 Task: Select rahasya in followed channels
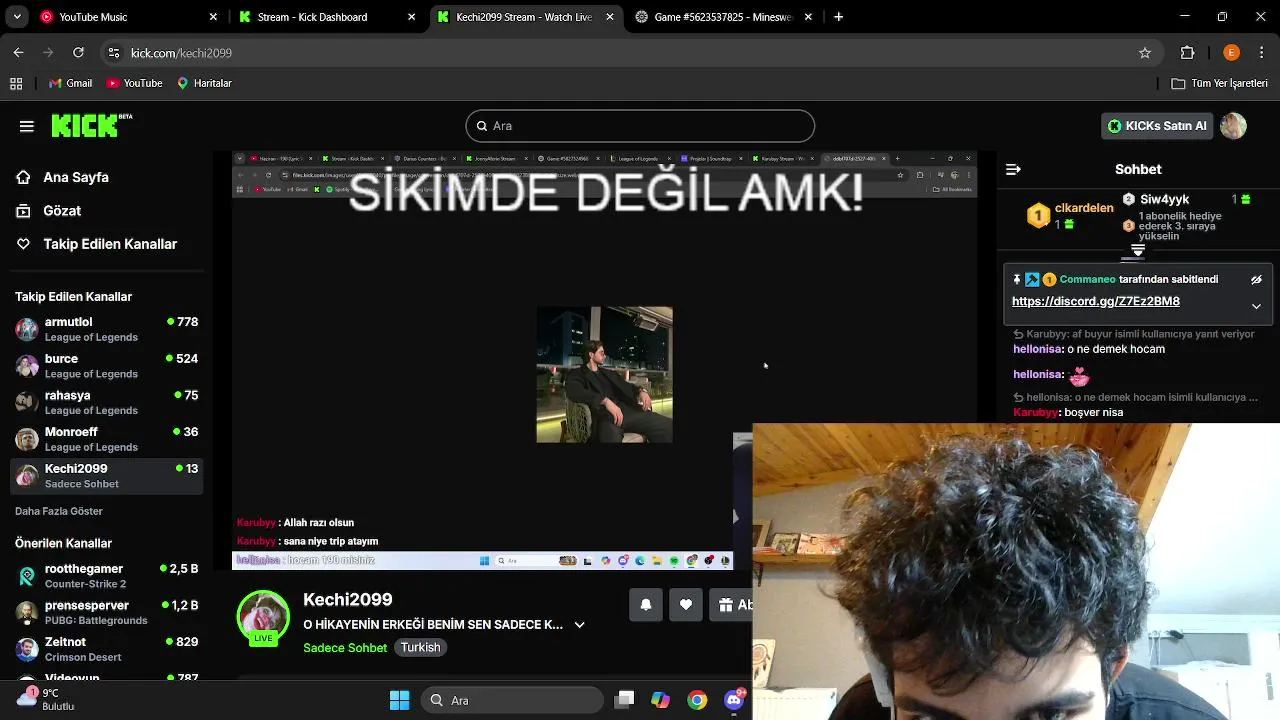(x=107, y=402)
